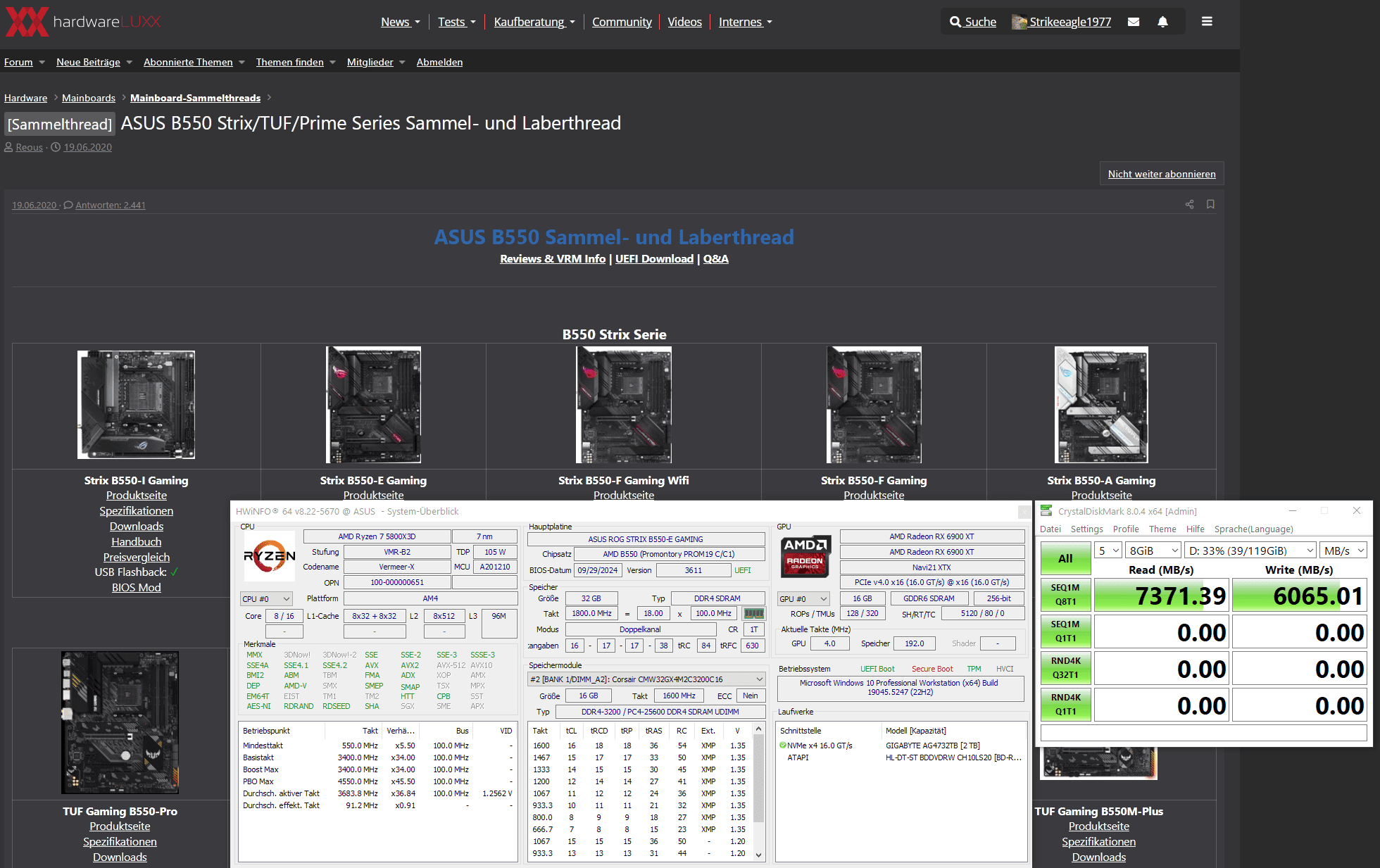The width and height of the screenshot is (1380, 868).
Task: Run the SEQ1M Q8T1 test
Action: [1065, 595]
